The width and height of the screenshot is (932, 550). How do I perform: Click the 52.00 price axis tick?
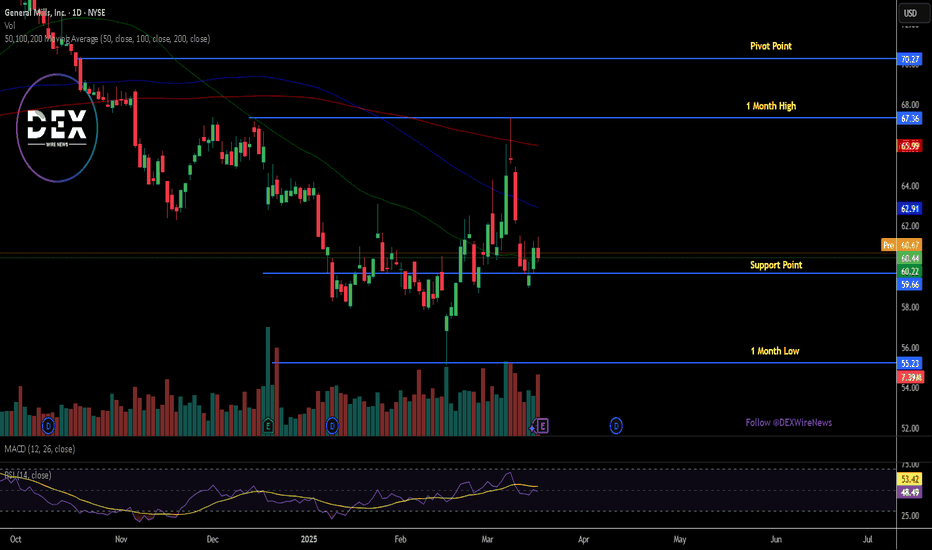tap(910, 428)
